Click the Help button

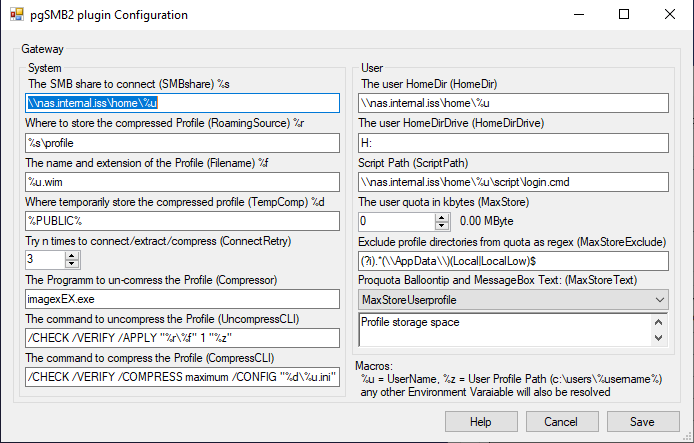(x=481, y=422)
